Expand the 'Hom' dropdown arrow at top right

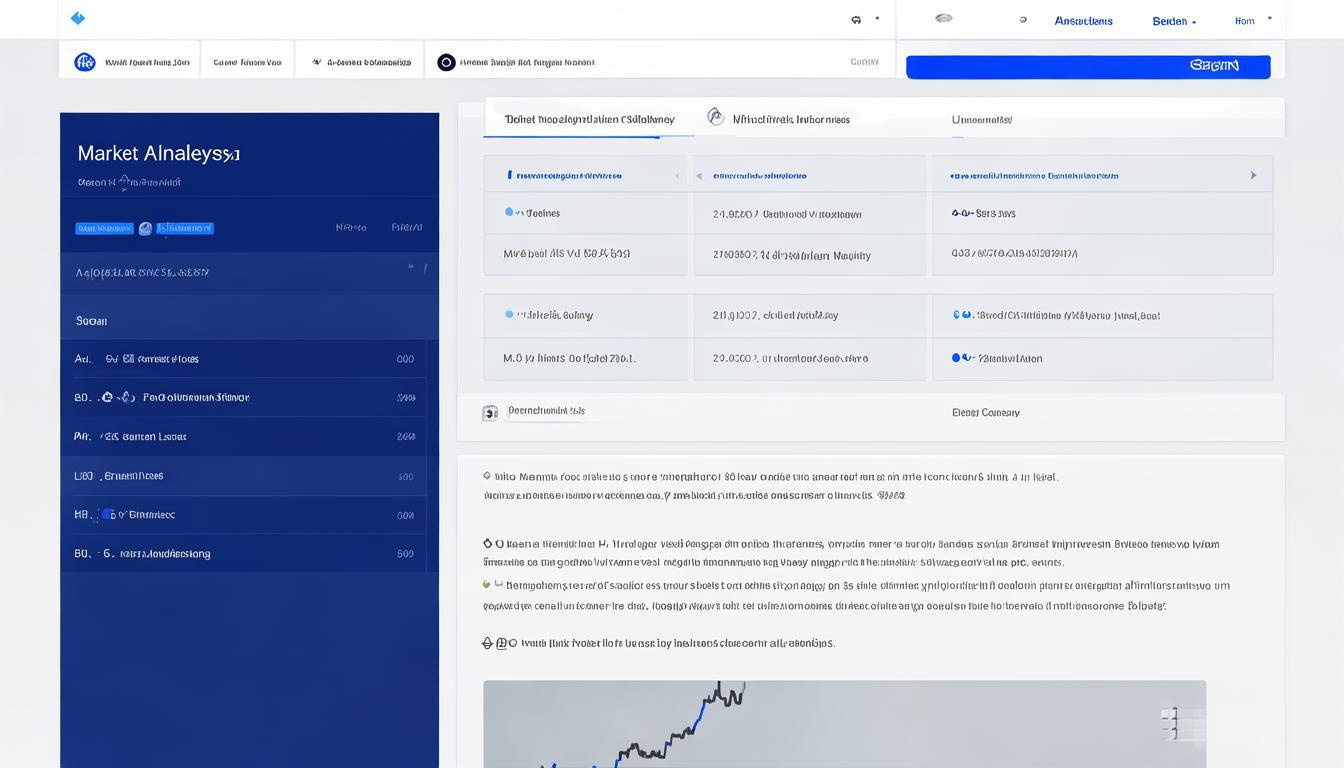click(1270, 18)
